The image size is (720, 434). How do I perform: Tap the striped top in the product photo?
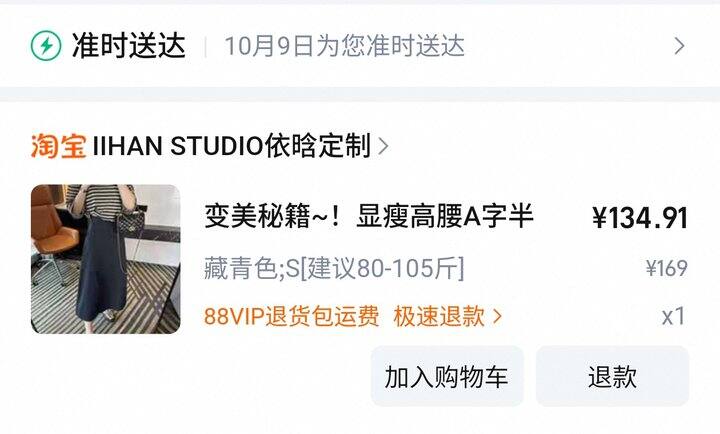click(103, 202)
